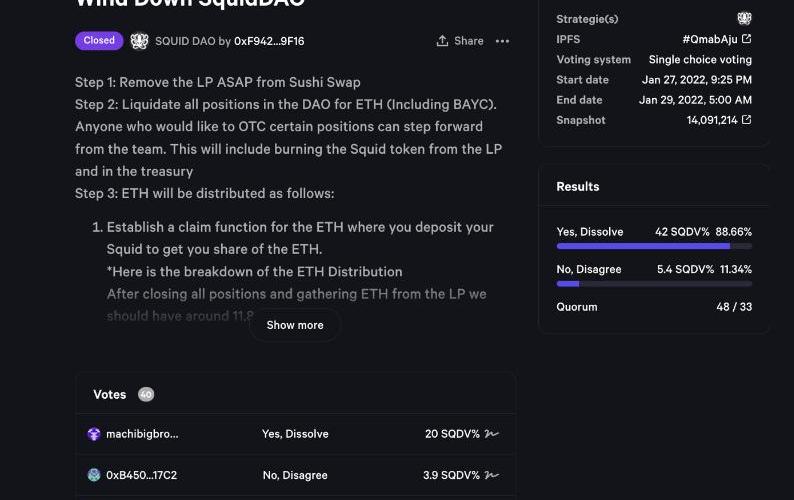Viewport: 794px width, 500px height.
Task: Click the SQUID DAO avatar icon
Action: coord(139,41)
